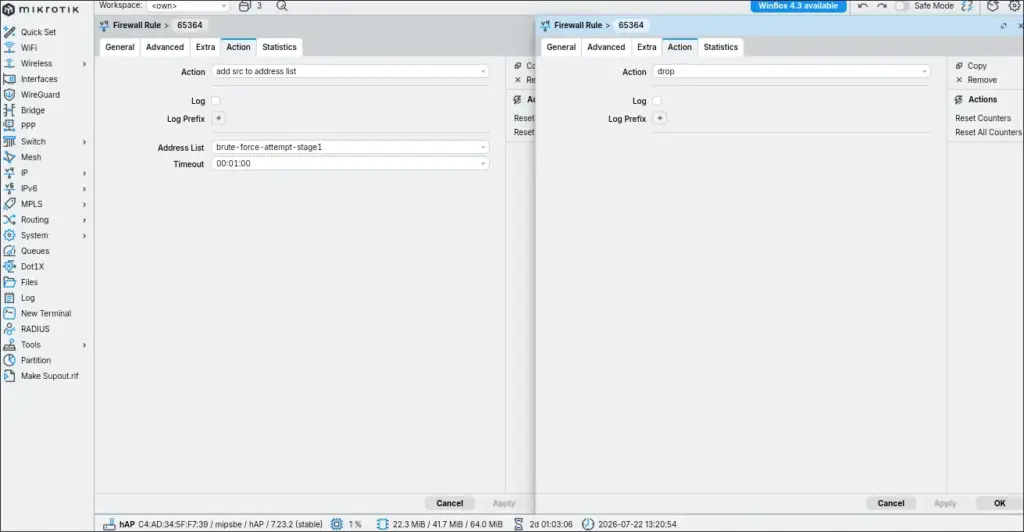Click the Tools sidebar icon
Image resolution: width=1024 pixels, height=532 pixels.
(x=10, y=345)
